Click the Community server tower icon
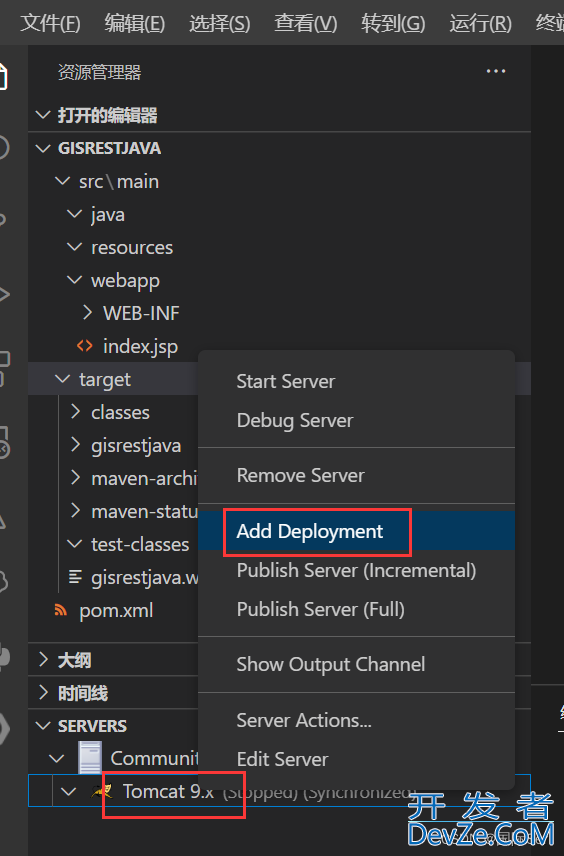The width and height of the screenshot is (564, 856). (90, 757)
